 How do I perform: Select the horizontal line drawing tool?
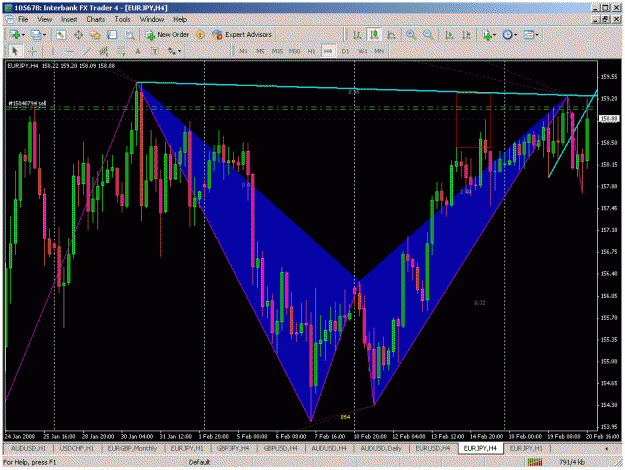point(69,51)
